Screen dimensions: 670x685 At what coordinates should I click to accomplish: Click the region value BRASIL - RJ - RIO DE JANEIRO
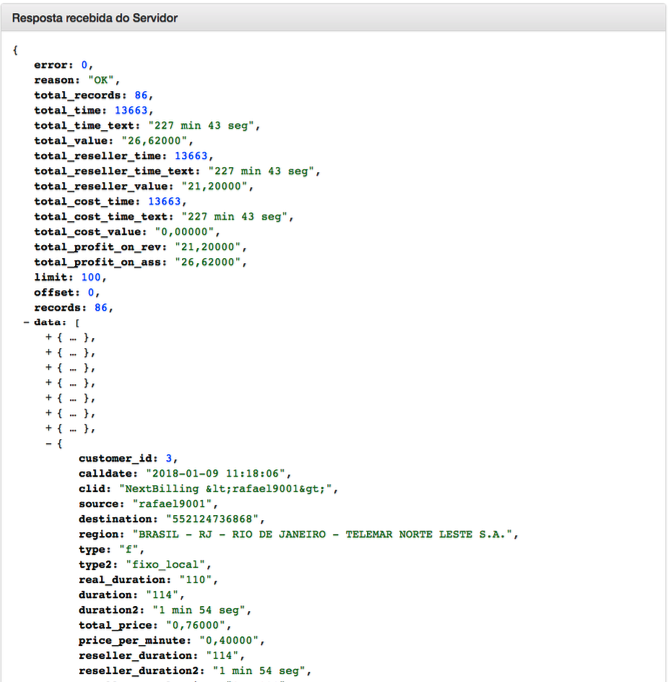[x=322, y=535]
